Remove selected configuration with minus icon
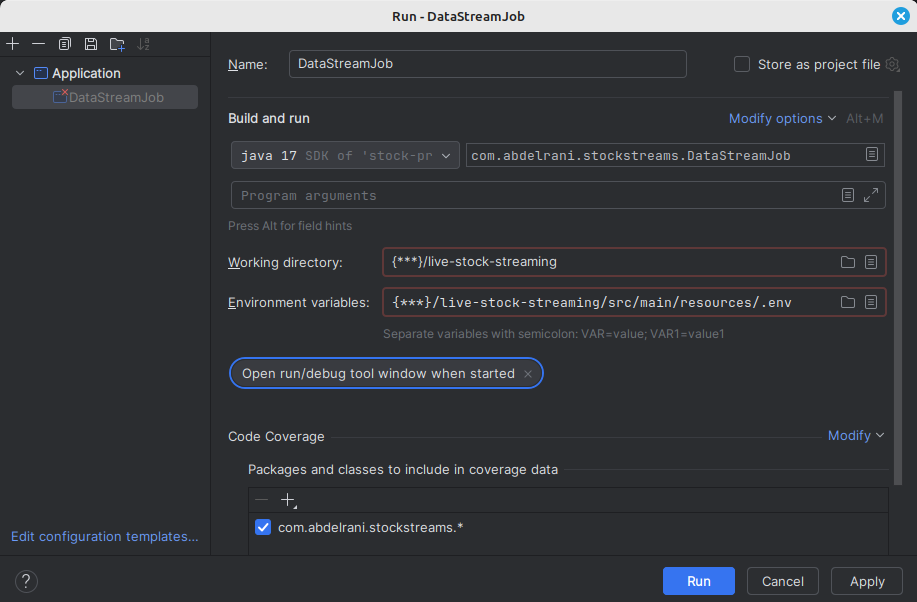 (x=39, y=44)
